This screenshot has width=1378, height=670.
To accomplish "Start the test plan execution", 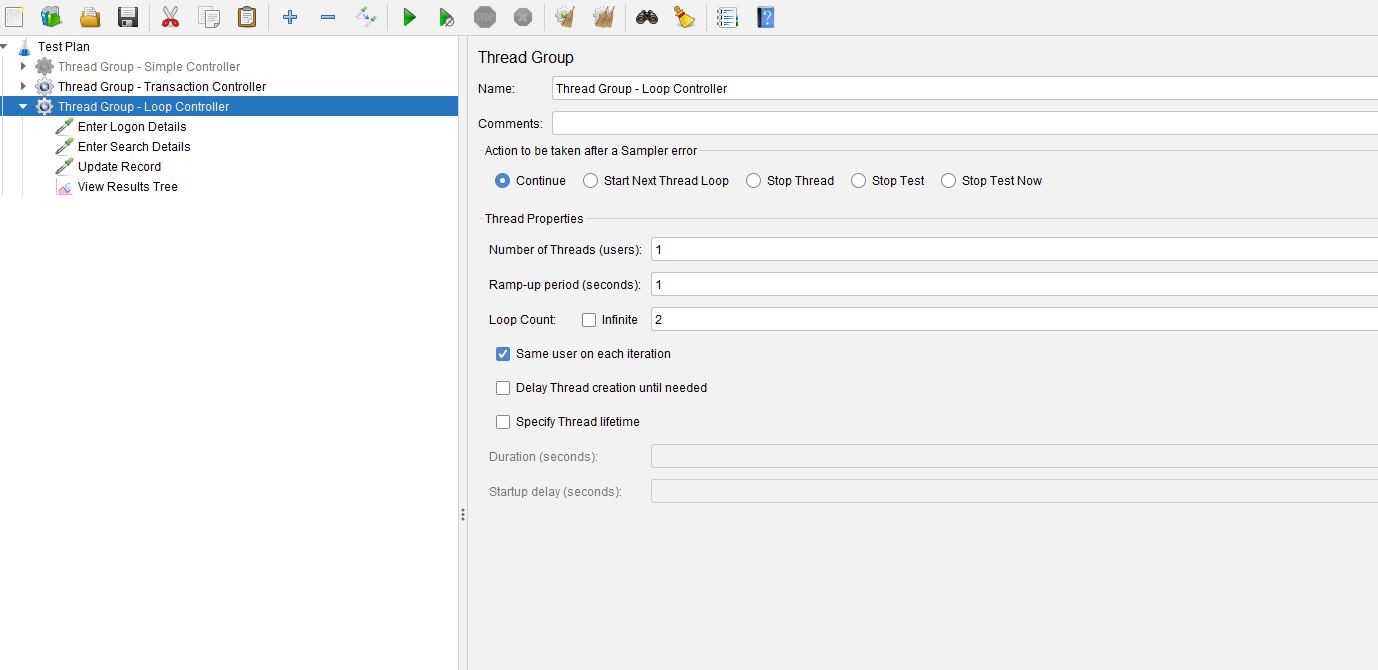I will pos(409,17).
